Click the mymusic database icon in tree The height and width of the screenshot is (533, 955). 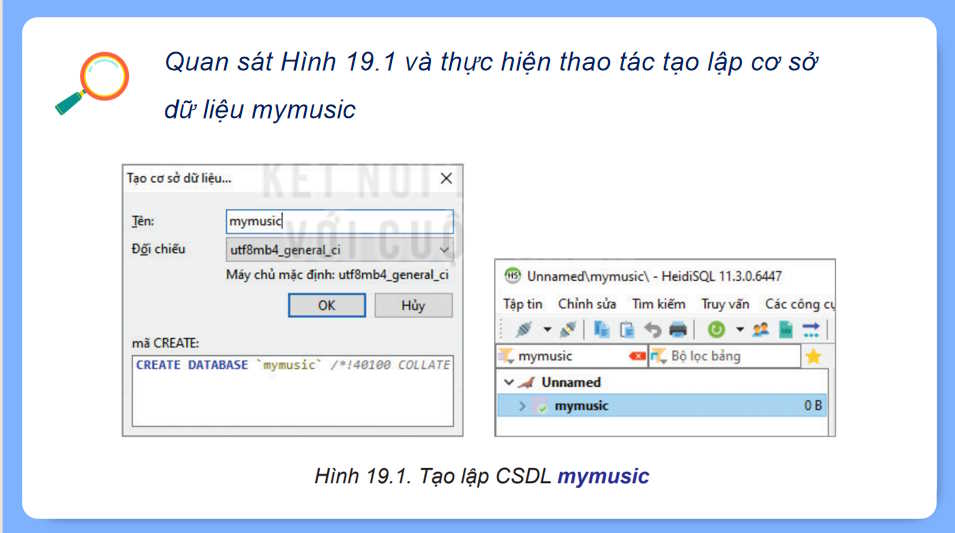pyautogui.click(x=541, y=406)
